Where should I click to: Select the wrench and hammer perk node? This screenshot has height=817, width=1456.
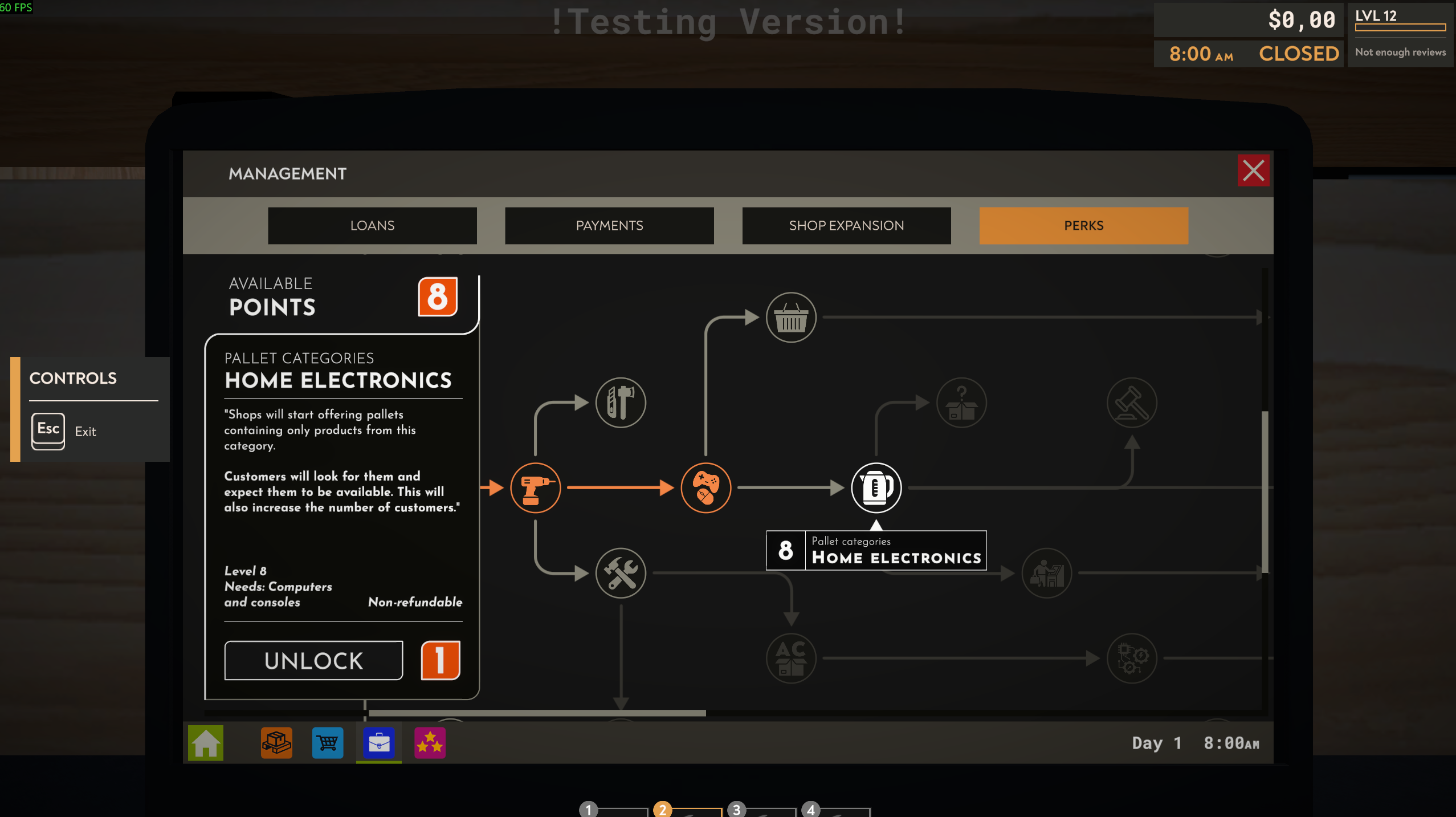tap(621, 573)
